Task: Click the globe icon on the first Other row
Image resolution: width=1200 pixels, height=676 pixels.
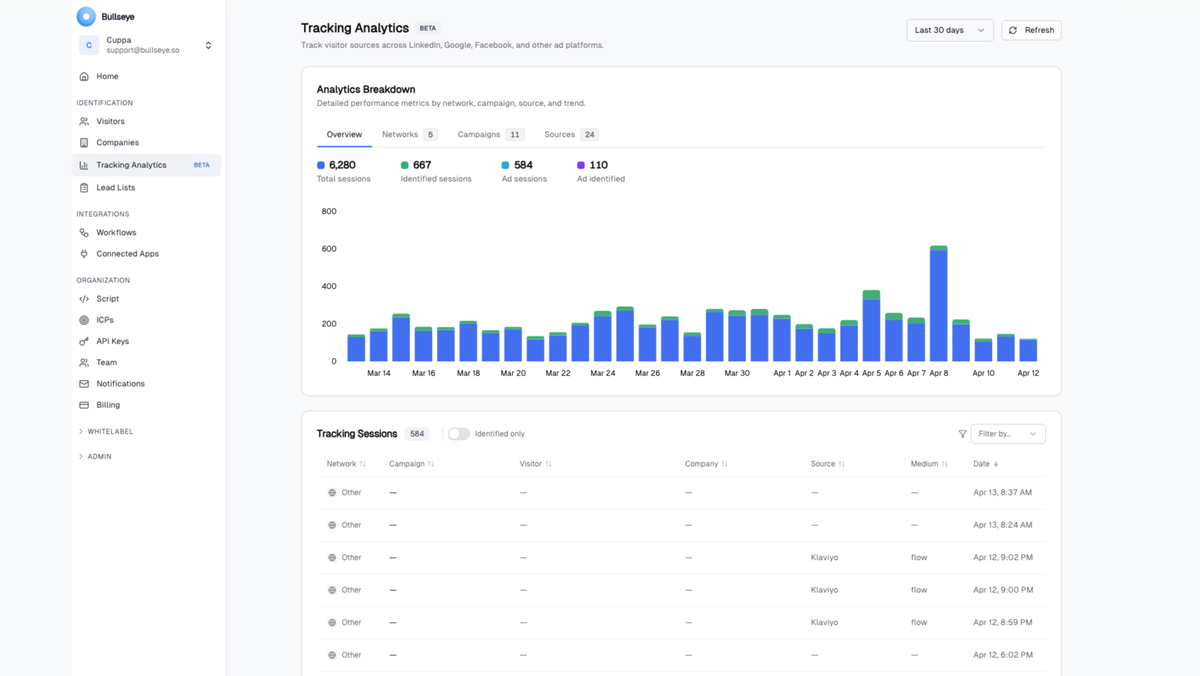Action: click(x=330, y=492)
